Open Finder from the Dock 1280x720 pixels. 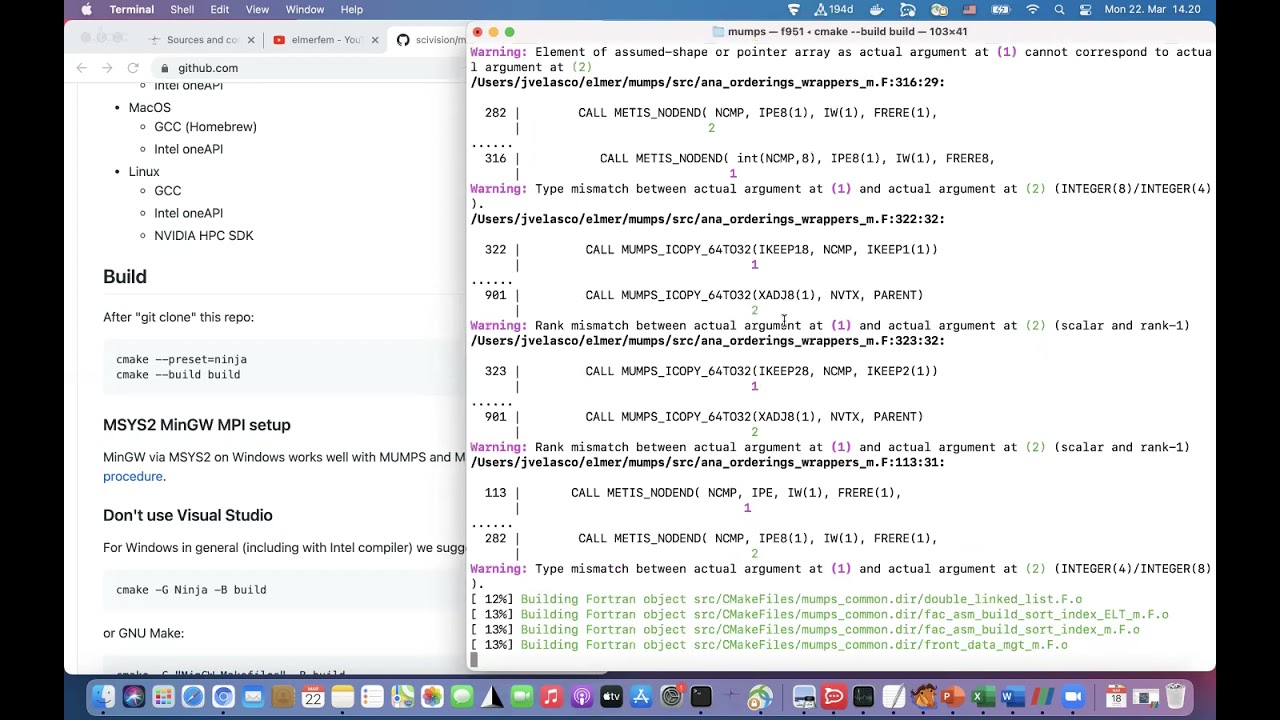point(103,697)
